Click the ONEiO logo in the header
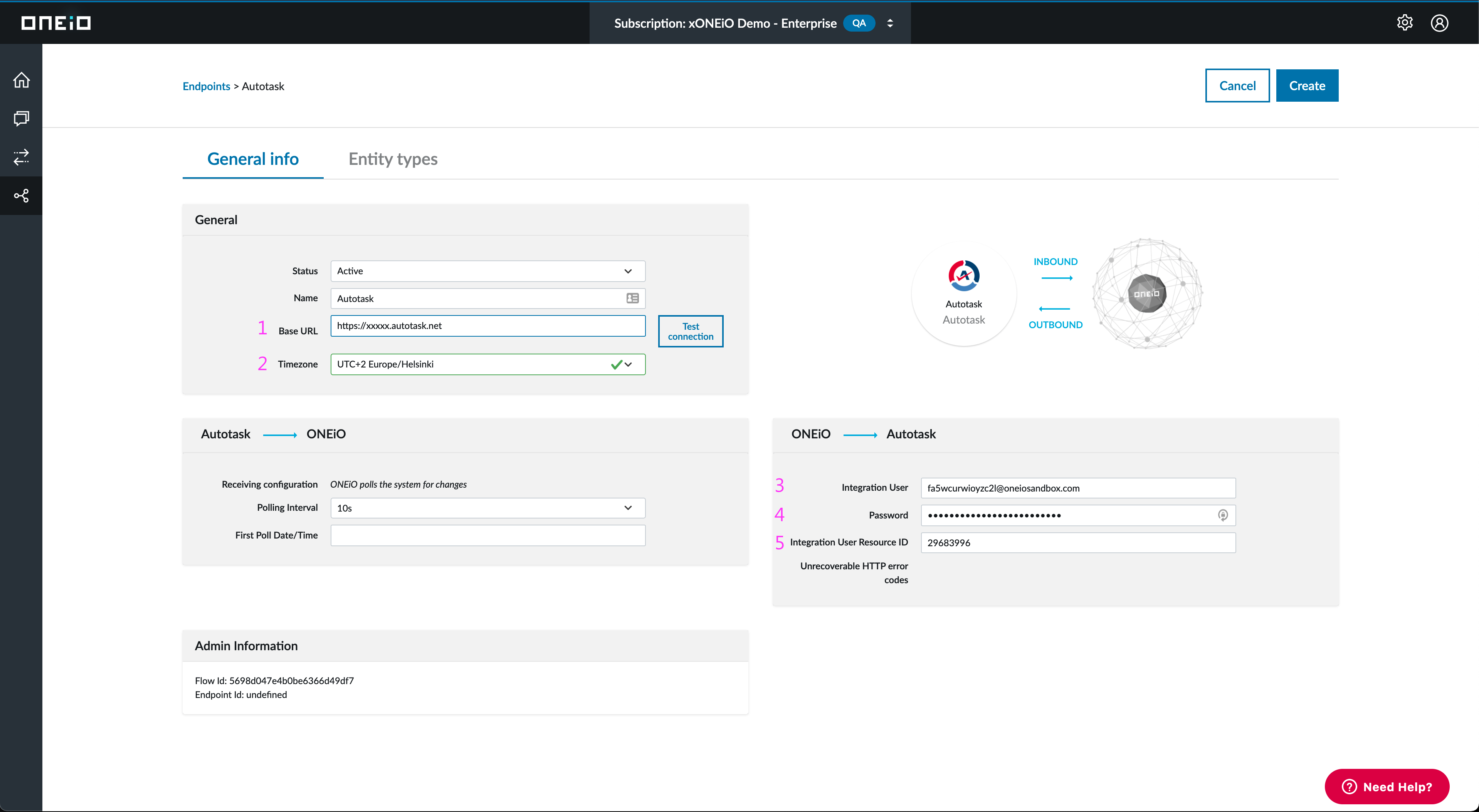1479x812 pixels. pos(56,23)
